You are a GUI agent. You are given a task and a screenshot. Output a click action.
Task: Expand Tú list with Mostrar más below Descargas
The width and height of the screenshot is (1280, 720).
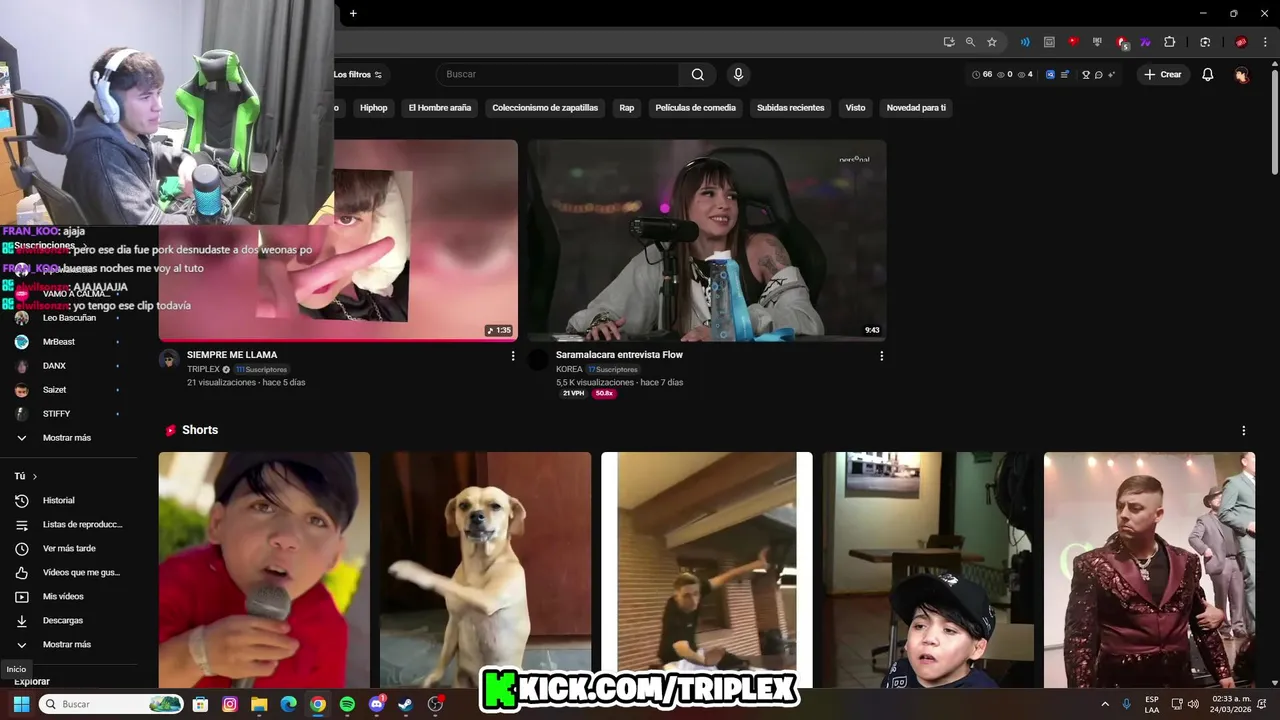click(x=68, y=645)
